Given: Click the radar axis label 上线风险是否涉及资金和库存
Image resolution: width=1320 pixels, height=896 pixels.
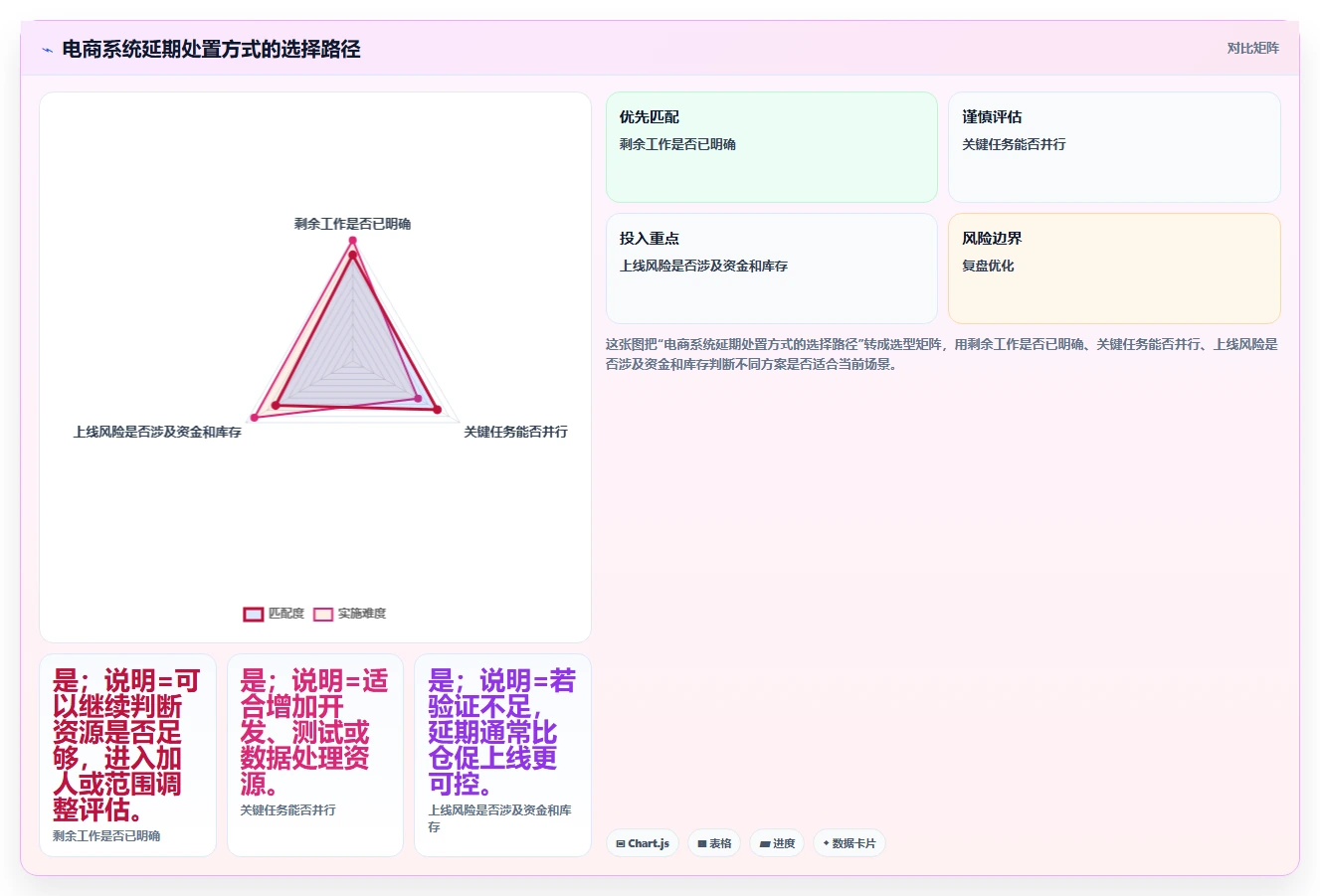Looking at the screenshot, I should (157, 432).
